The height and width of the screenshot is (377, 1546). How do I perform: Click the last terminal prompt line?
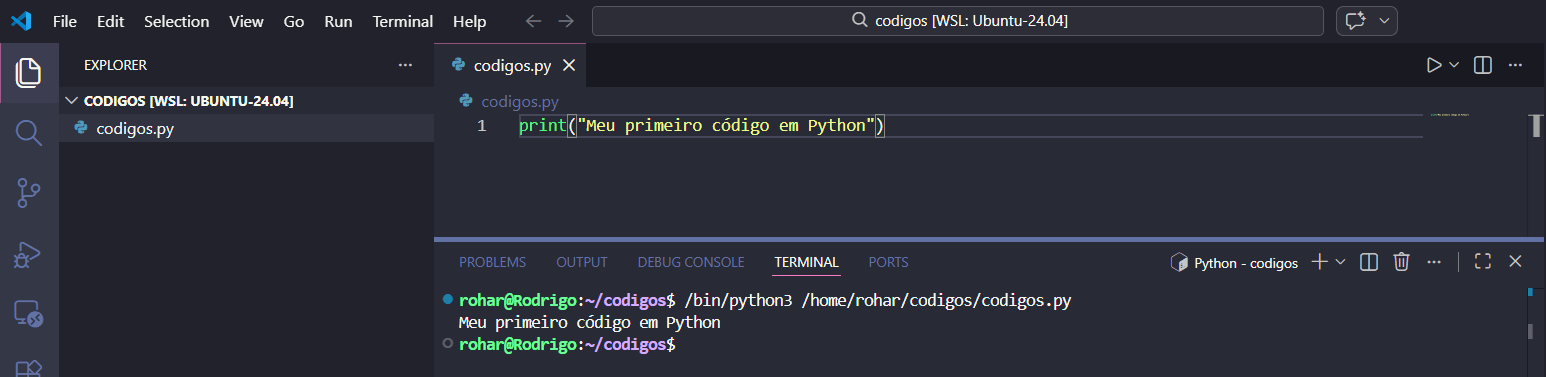coord(567,344)
